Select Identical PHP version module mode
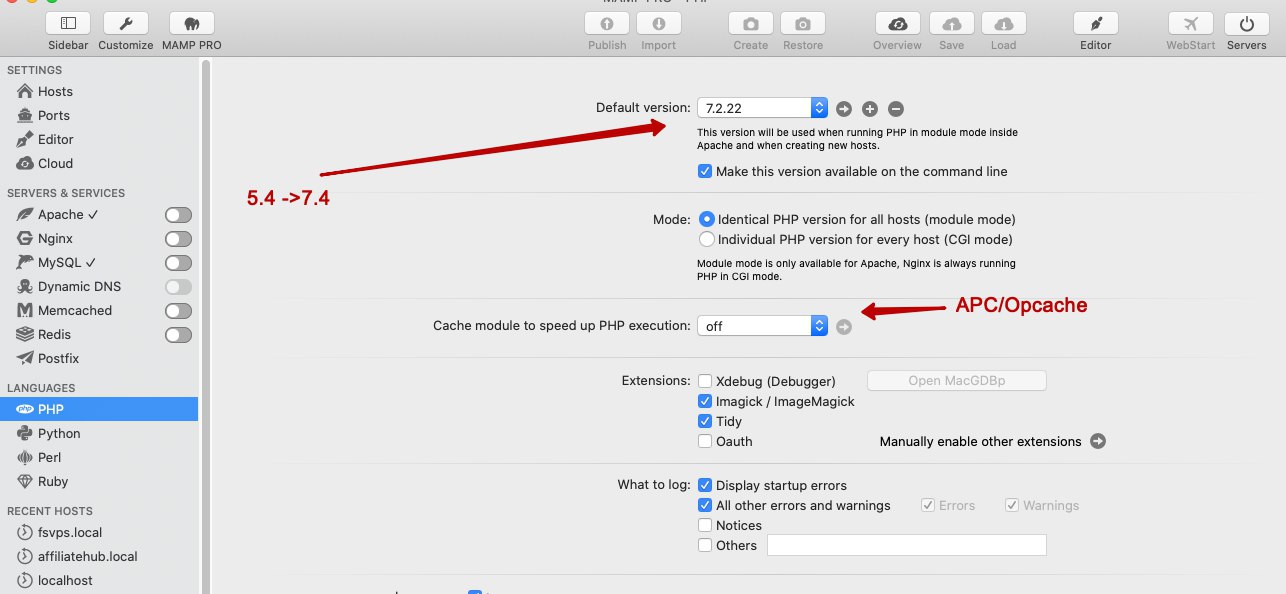 point(707,219)
